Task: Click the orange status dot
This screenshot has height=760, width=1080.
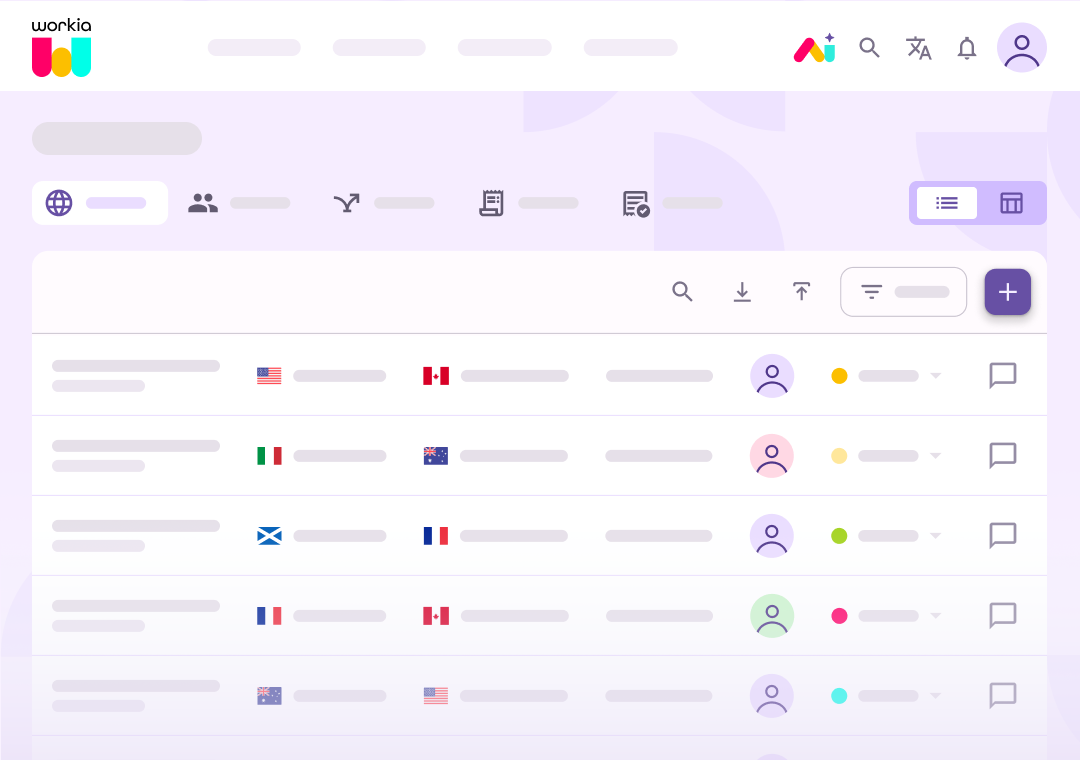Action: point(839,376)
